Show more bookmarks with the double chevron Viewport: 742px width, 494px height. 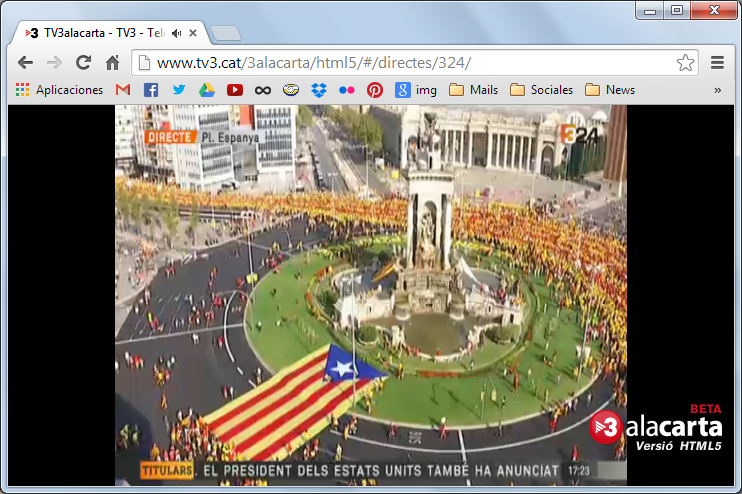point(717,90)
